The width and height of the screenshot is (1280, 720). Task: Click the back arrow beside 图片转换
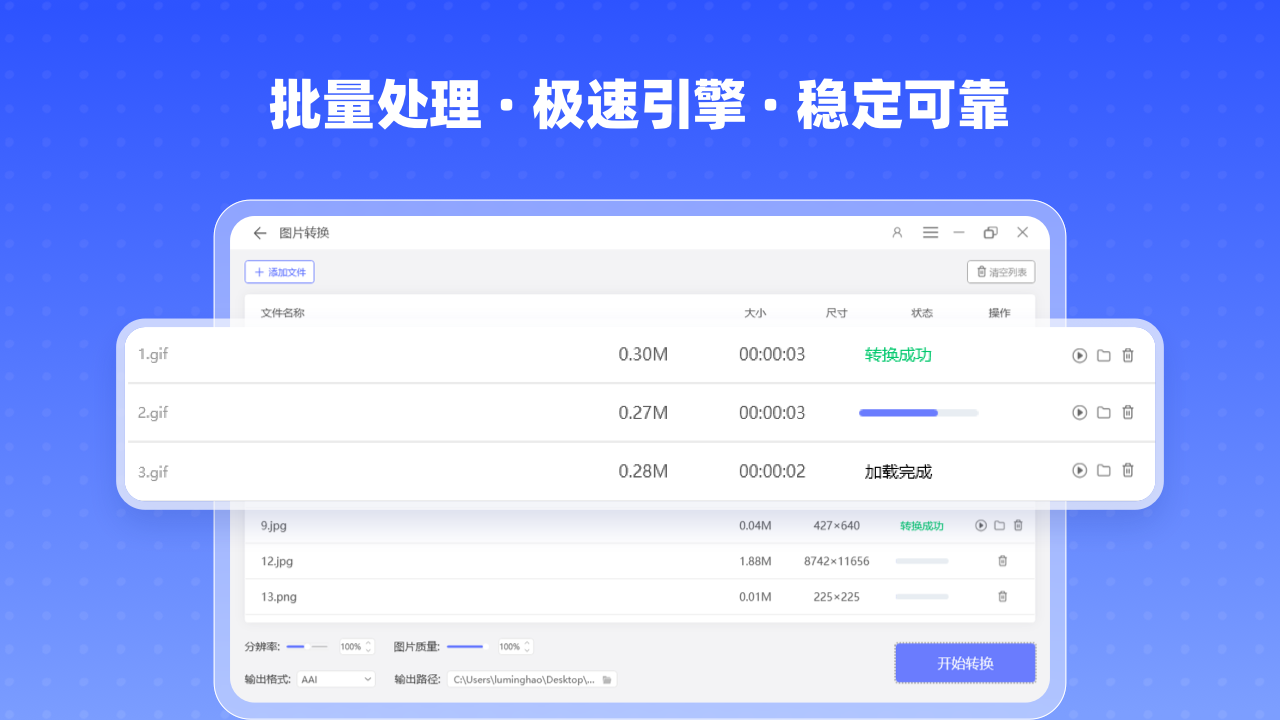pos(259,232)
